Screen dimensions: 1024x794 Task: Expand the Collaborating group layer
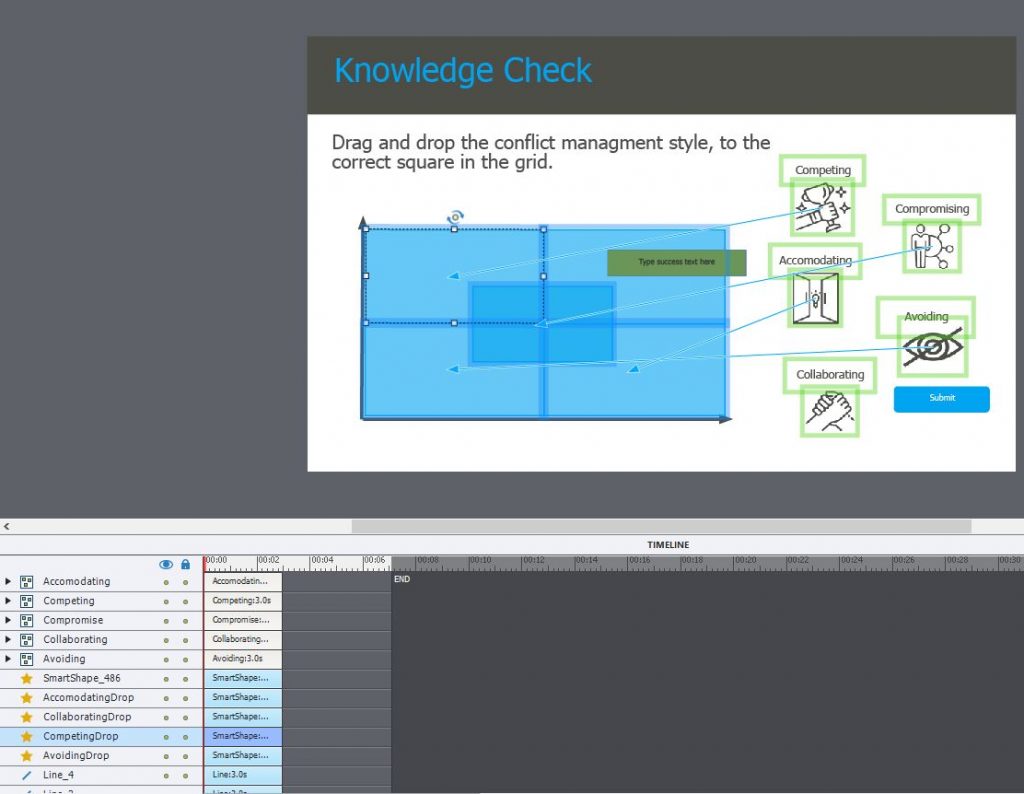8,640
